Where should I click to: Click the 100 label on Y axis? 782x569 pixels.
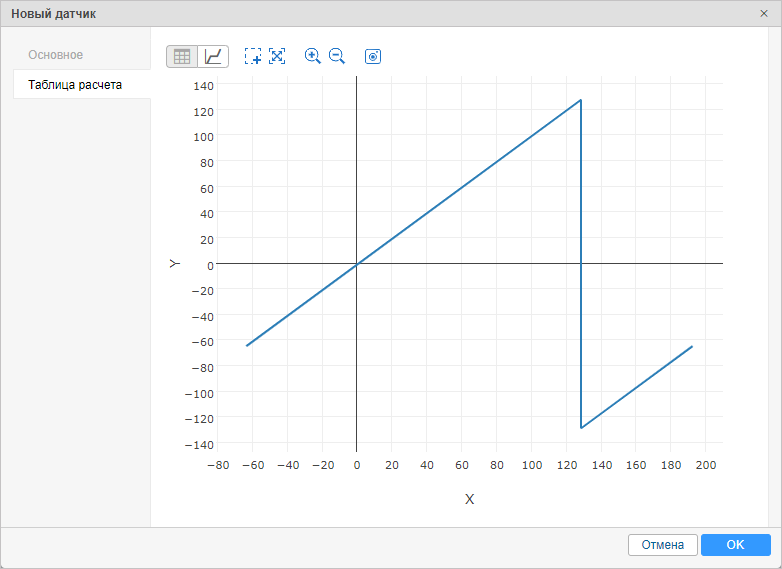pyautogui.click(x=203, y=137)
